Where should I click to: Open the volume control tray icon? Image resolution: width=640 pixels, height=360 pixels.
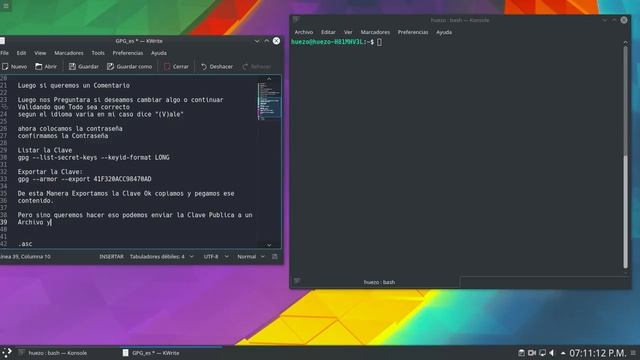pyautogui.click(x=552, y=353)
